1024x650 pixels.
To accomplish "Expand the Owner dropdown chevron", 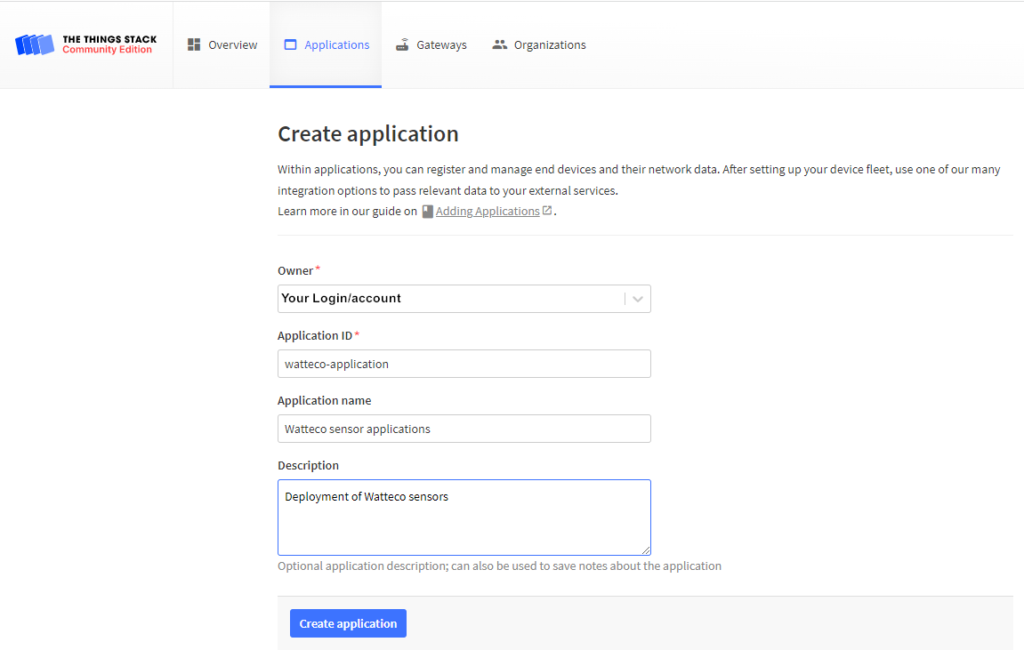I will (638, 299).
